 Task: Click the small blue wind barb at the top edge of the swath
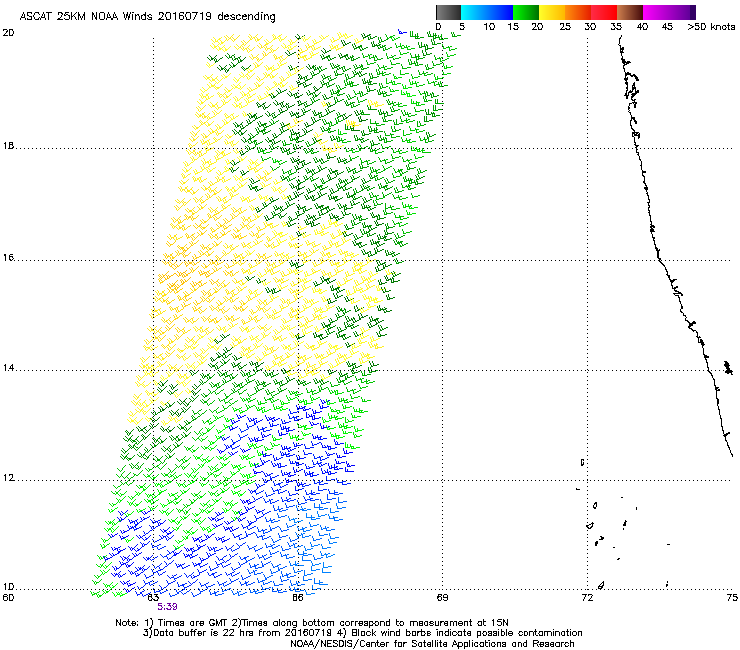[x=402, y=32]
